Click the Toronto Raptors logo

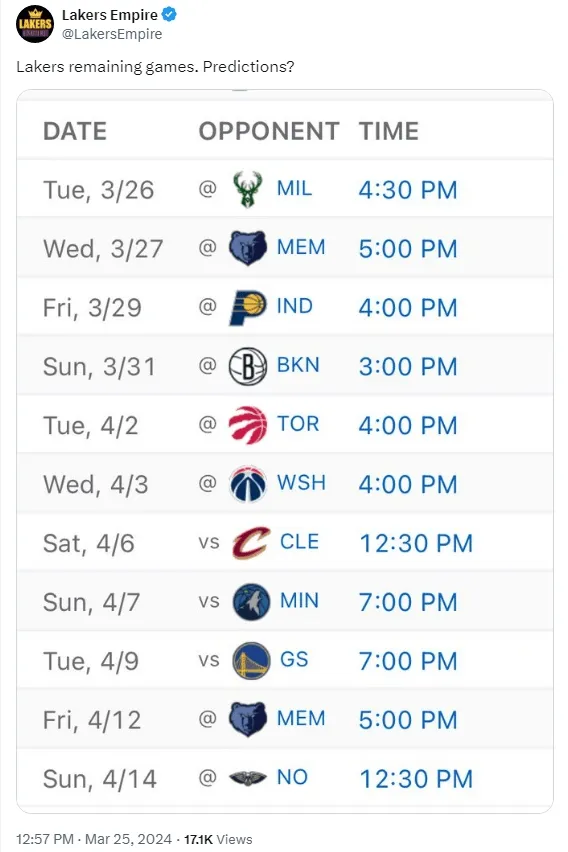pyautogui.click(x=248, y=425)
